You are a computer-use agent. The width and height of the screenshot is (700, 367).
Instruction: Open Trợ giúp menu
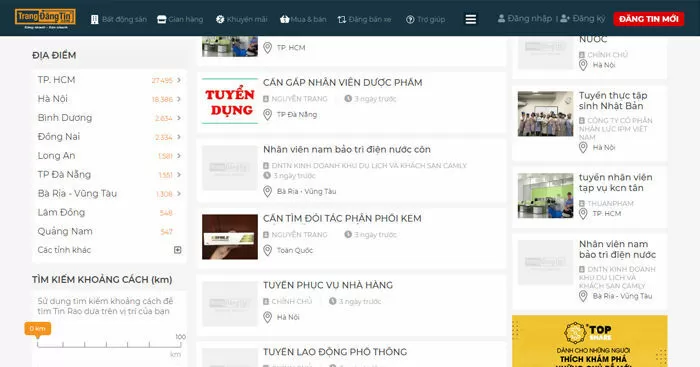(x=425, y=19)
